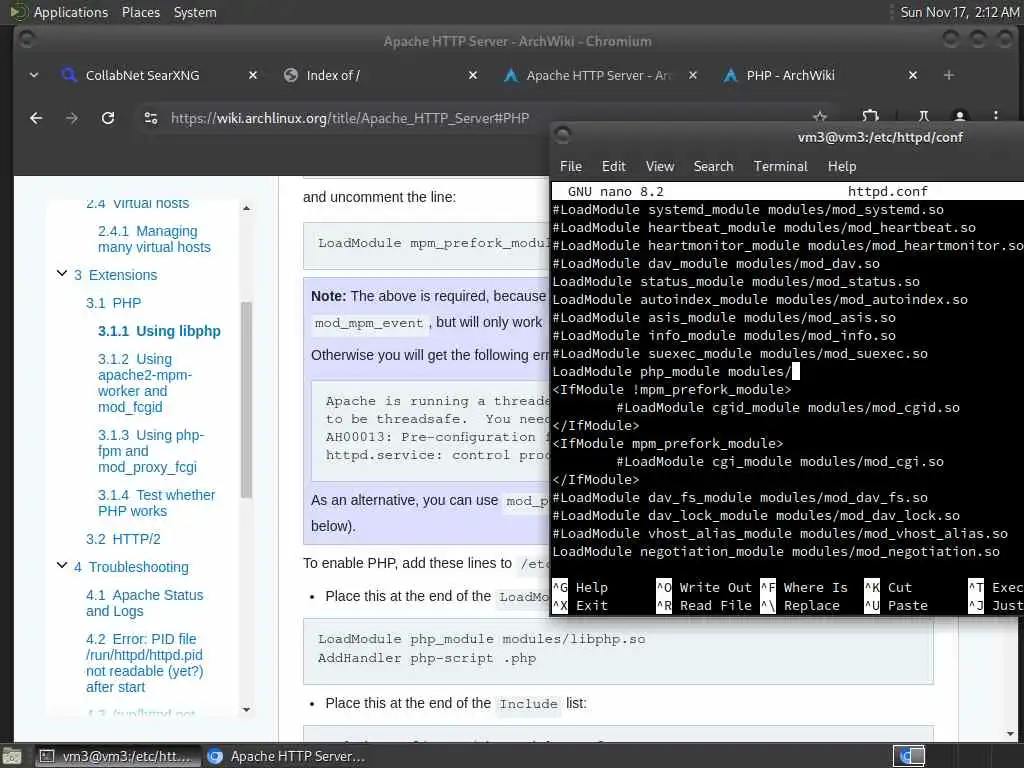Open the 2.4.1 Managing many virtual hosts link
Screen dimensions: 1024x768
click(x=154, y=239)
